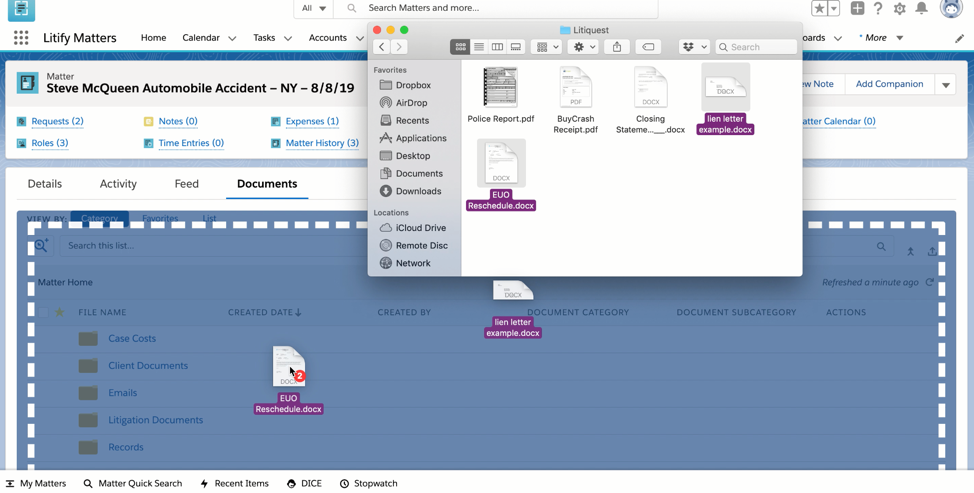The width and height of the screenshot is (974, 493).
Task: Expand the More navigation menu
Action: (x=881, y=38)
